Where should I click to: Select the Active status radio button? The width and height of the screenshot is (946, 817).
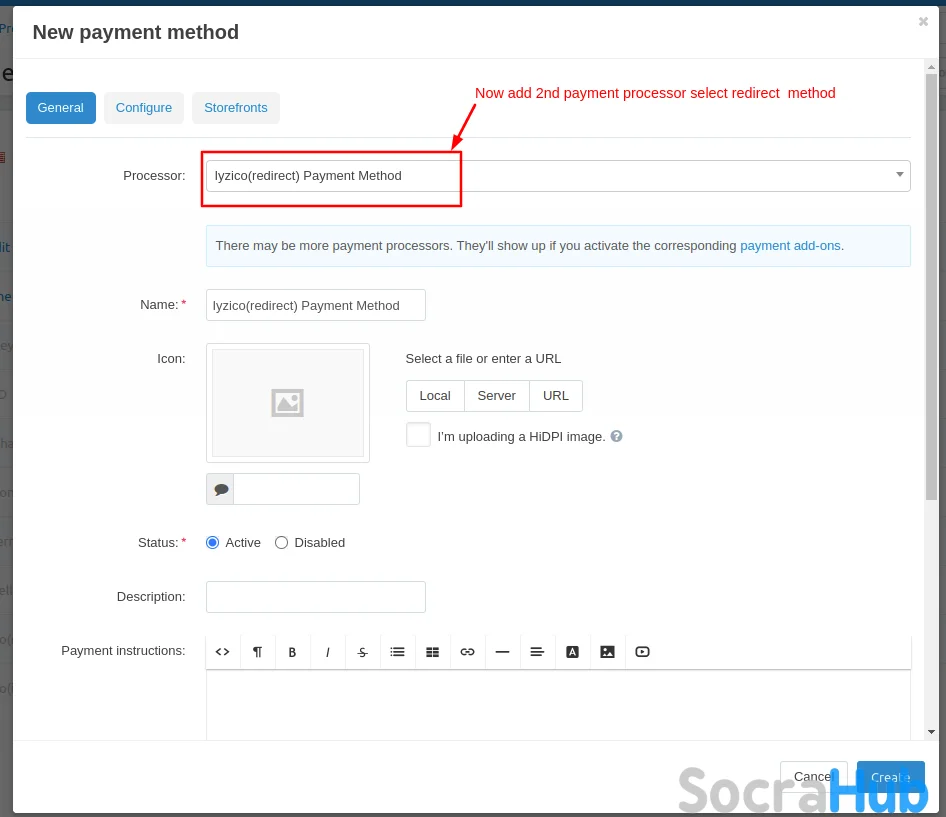coord(212,542)
